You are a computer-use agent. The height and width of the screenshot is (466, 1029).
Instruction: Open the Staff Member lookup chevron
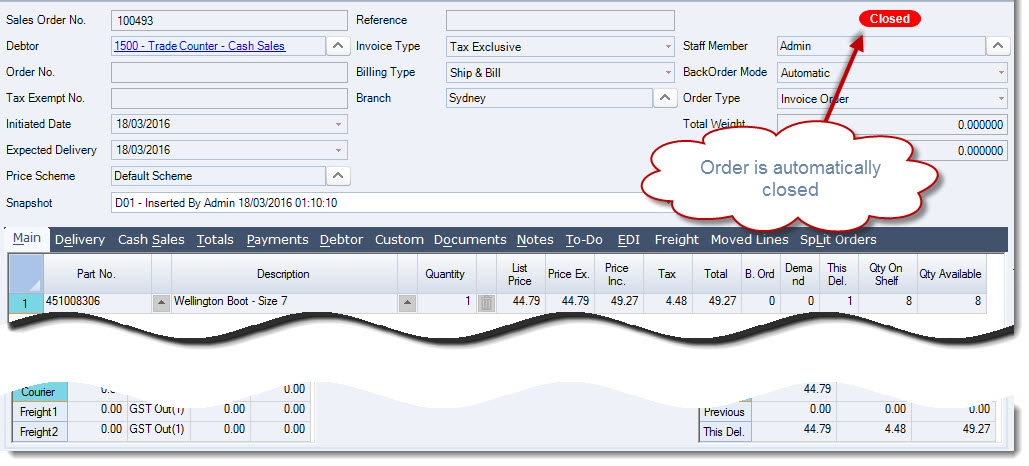998,46
